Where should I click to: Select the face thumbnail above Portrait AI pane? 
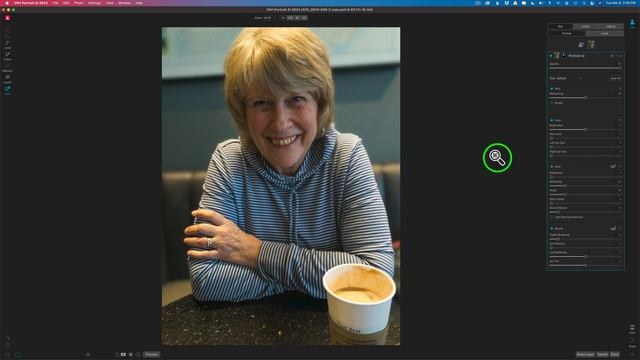pyautogui.click(x=591, y=44)
